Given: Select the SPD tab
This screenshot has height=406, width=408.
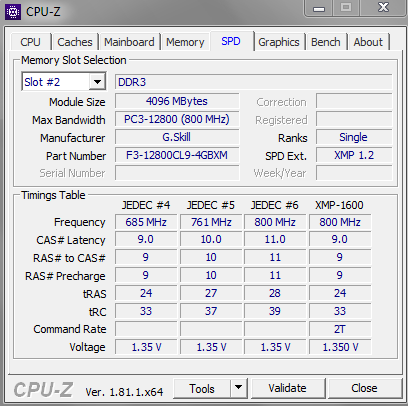Looking at the screenshot, I should click(231, 41).
